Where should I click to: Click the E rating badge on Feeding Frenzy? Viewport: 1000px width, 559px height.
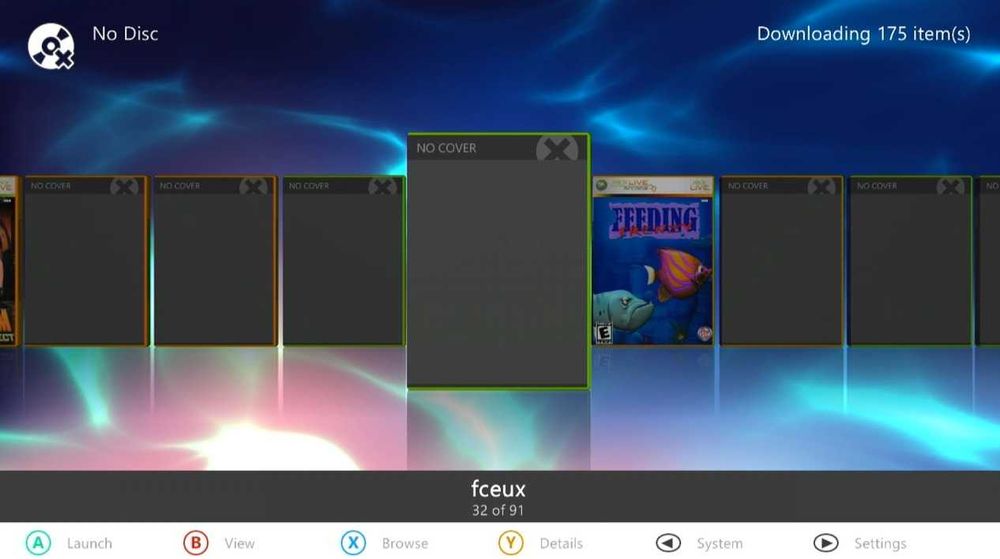(603, 333)
